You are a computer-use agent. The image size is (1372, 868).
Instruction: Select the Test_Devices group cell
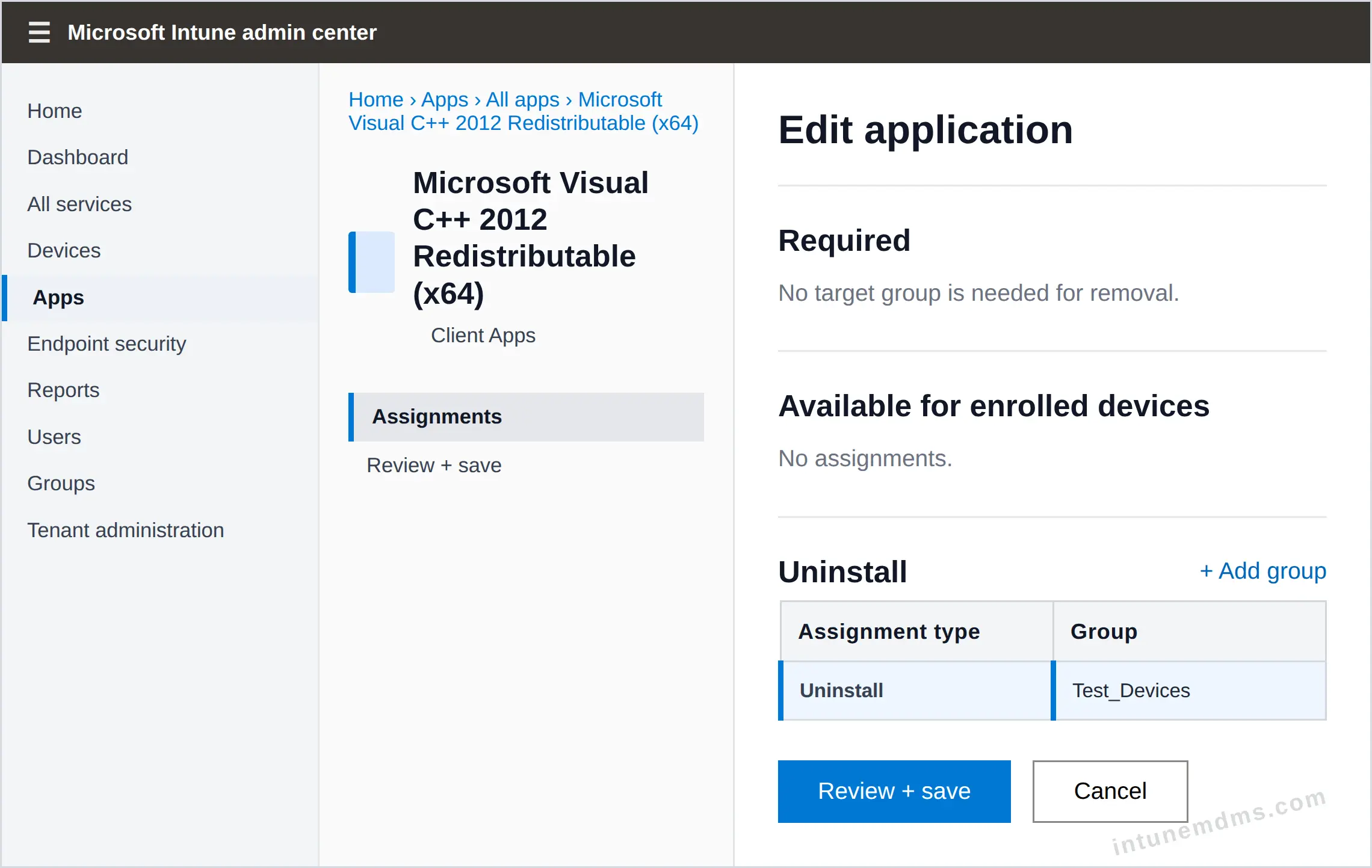[1190, 691]
